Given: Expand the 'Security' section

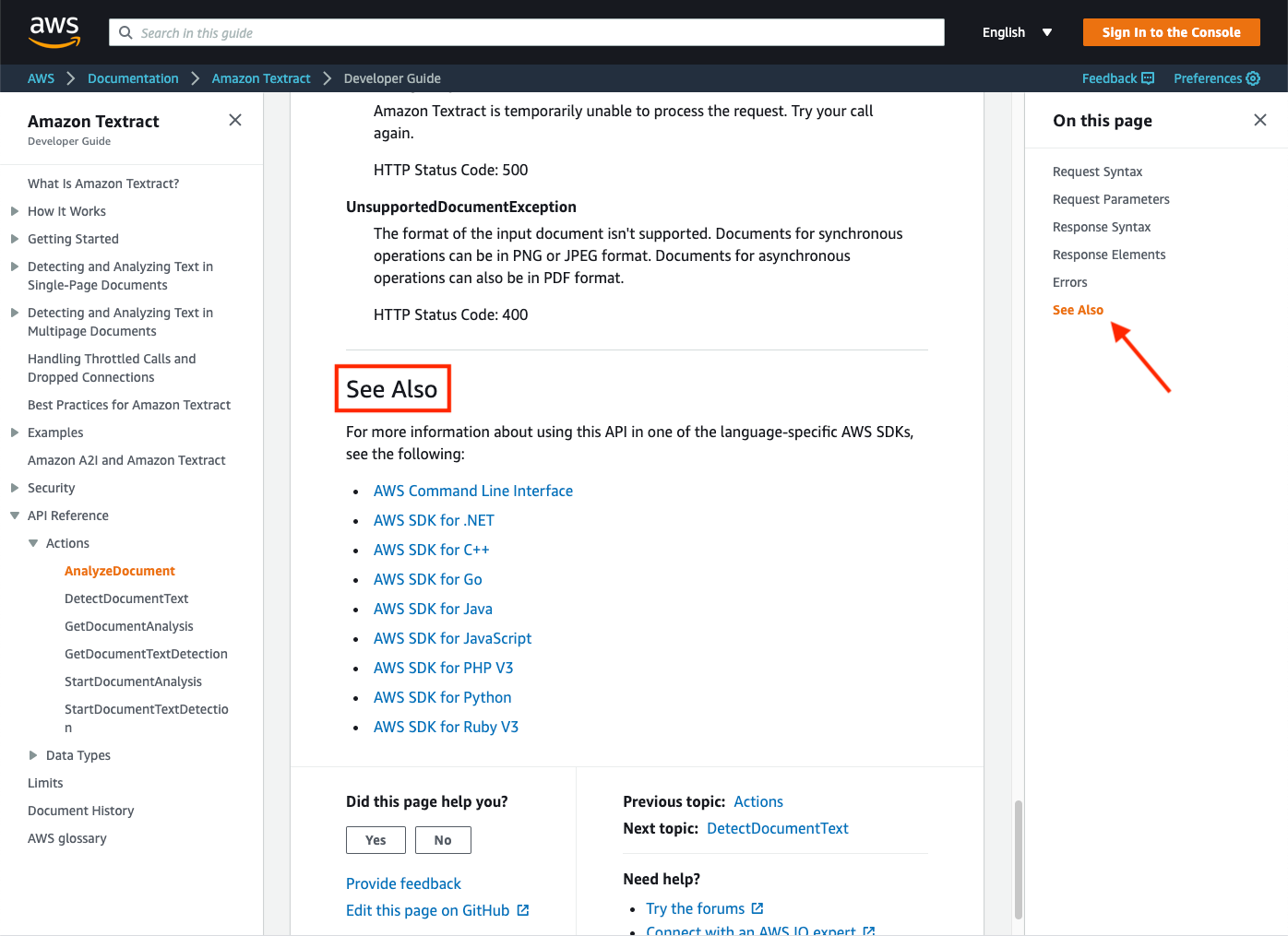Looking at the screenshot, I should (x=15, y=488).
